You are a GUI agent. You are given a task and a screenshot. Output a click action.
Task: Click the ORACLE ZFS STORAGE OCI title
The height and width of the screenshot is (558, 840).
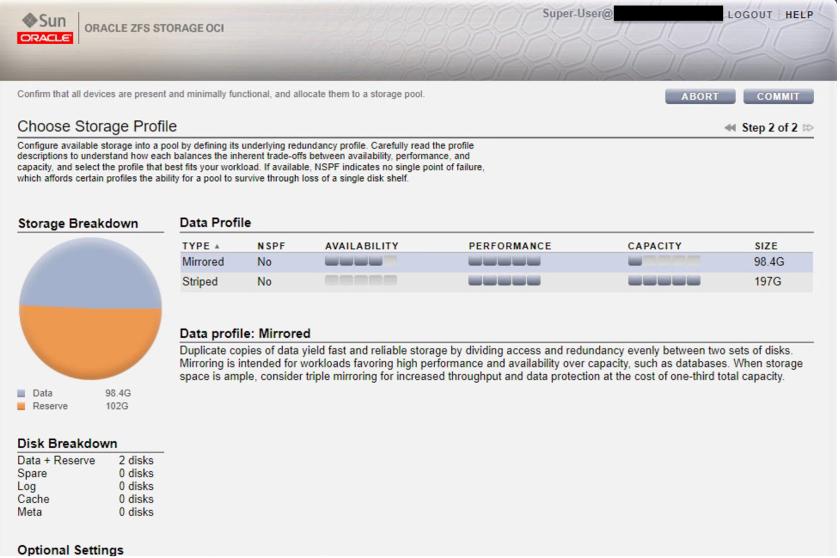coord(154,28)
